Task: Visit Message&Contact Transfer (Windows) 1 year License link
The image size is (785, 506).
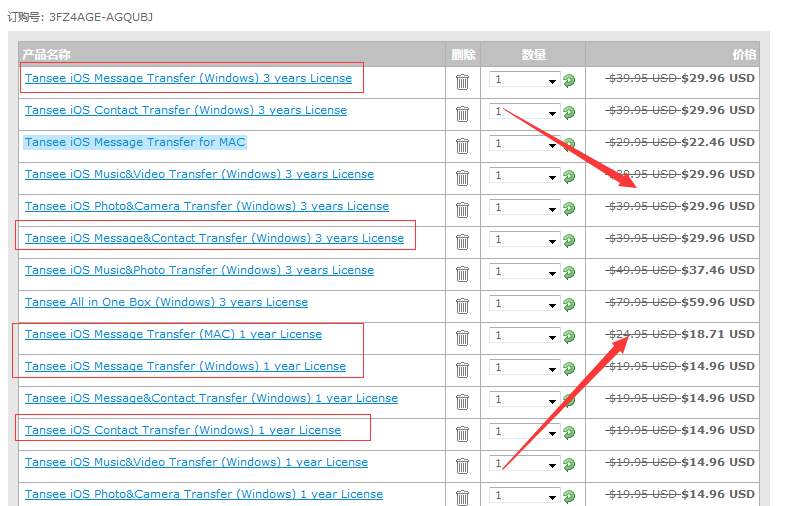Action: 211,398
